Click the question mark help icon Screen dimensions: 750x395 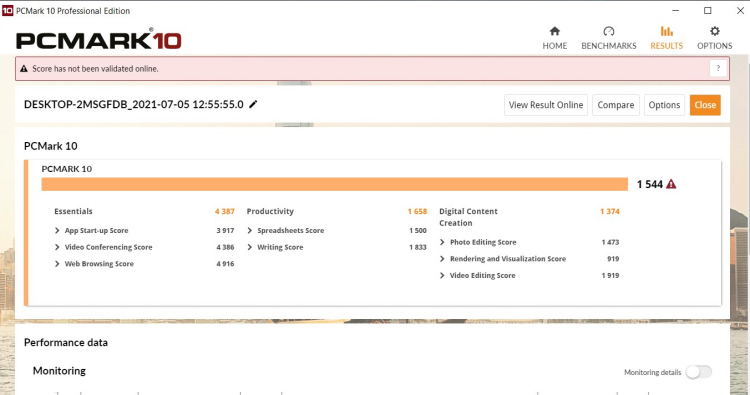coord(718,68)
